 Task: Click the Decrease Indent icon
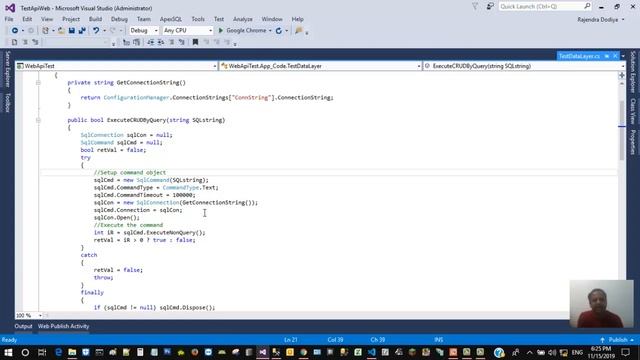tap(151, 42)
